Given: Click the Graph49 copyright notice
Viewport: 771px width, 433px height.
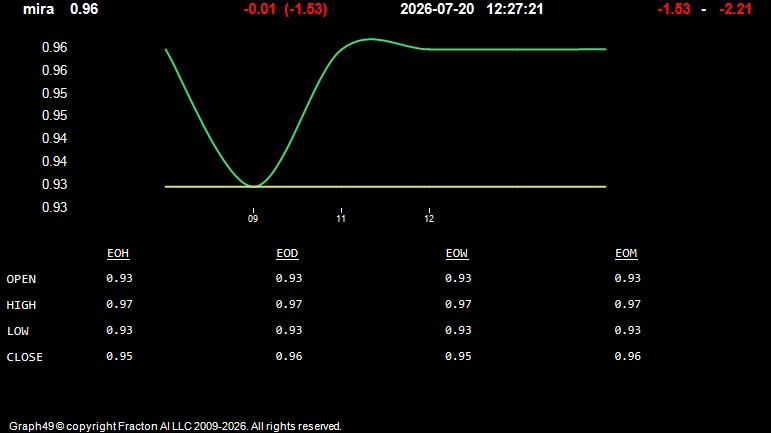Looking at the screenshot, I should click(x=175, y=426).
